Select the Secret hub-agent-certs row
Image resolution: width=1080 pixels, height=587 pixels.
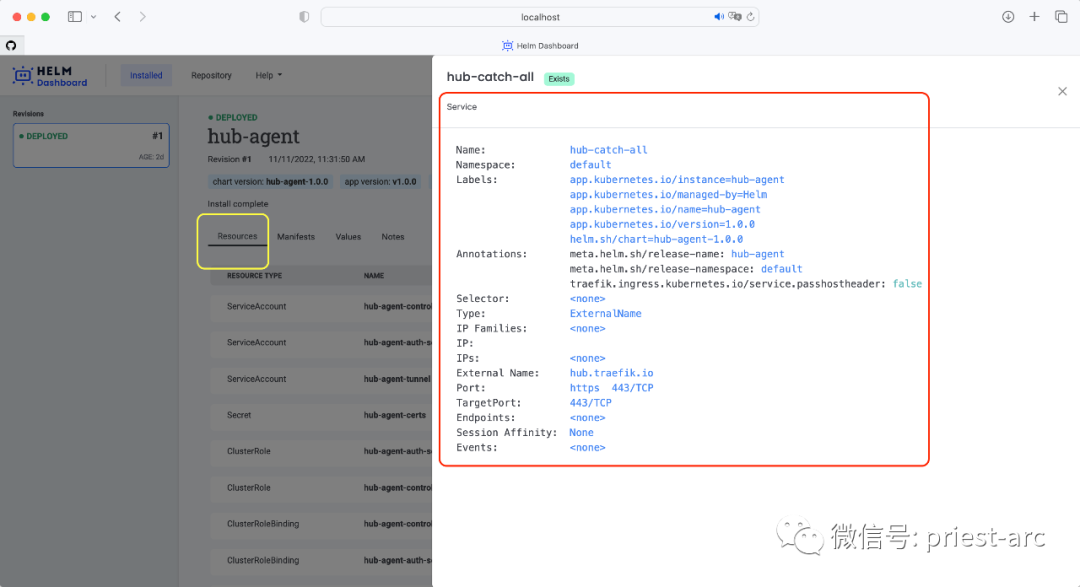(x=321, y=415)
